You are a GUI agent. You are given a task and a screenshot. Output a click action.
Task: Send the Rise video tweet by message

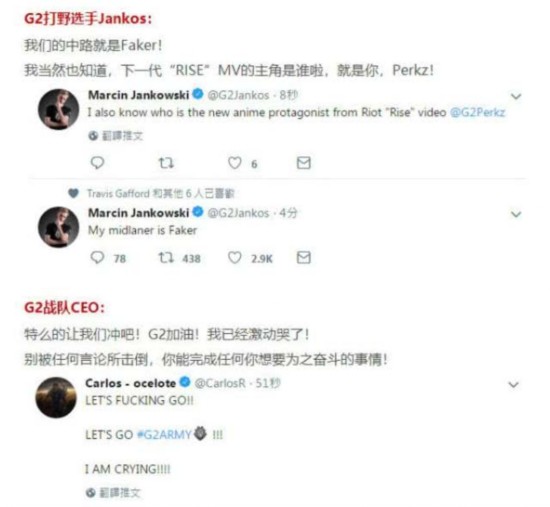click(303, 163)
